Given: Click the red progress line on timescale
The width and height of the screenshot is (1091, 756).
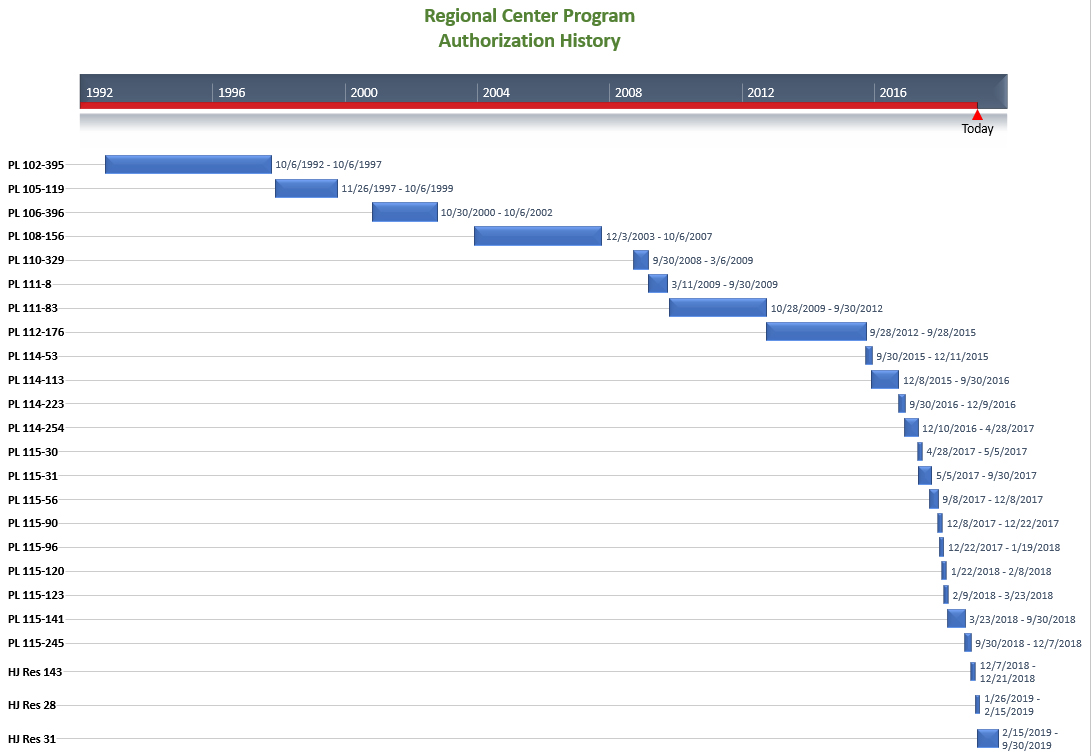Looking at the screenshot, I should (528, 104).
